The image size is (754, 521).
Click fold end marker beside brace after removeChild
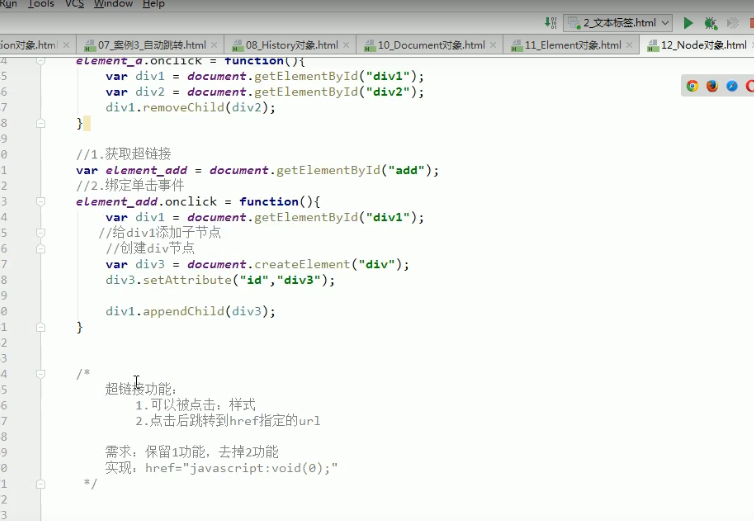point(40,124)
